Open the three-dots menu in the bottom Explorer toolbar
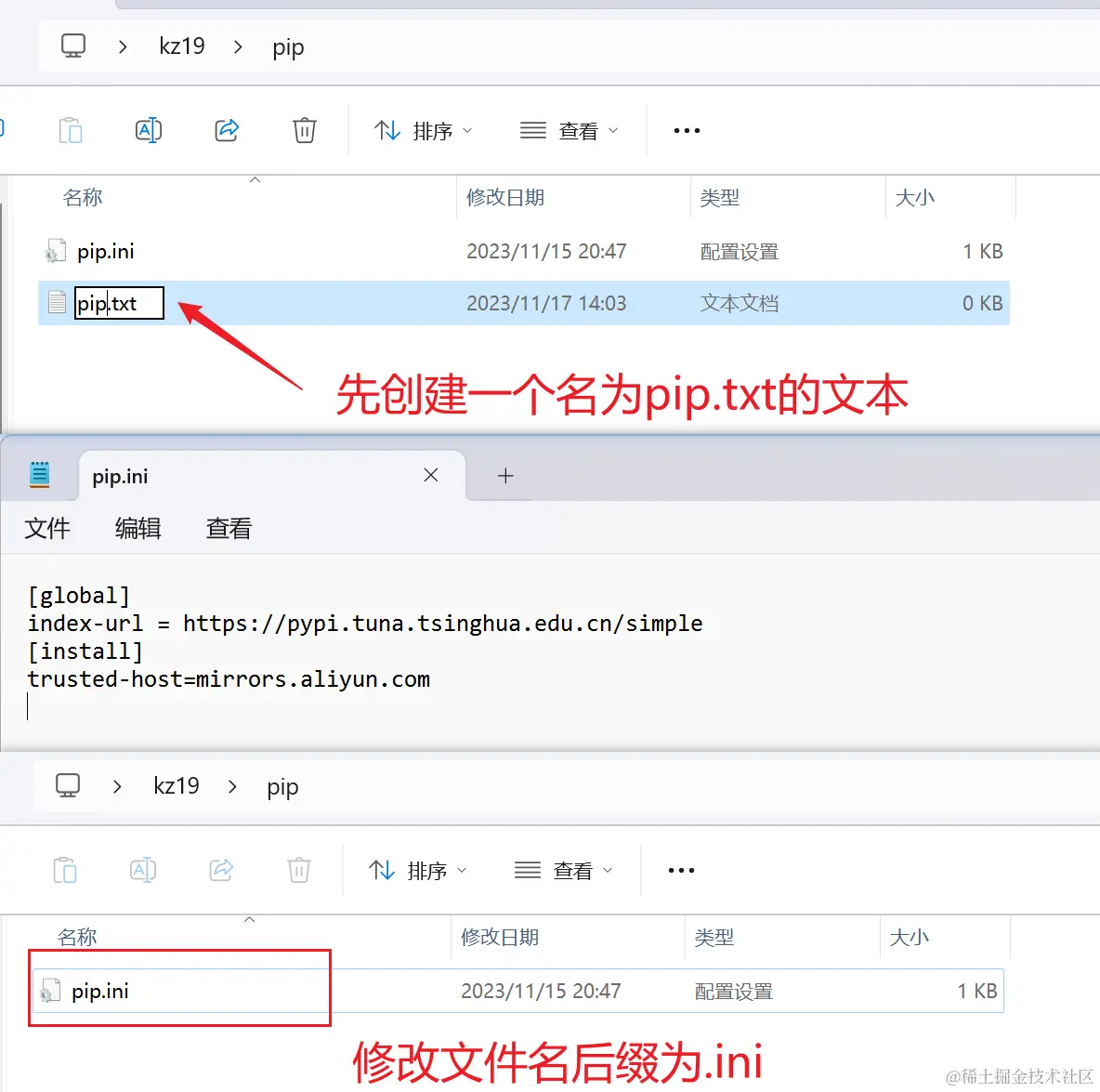The width and height of the screenshot is (1100, 1092). click(681, 870)
